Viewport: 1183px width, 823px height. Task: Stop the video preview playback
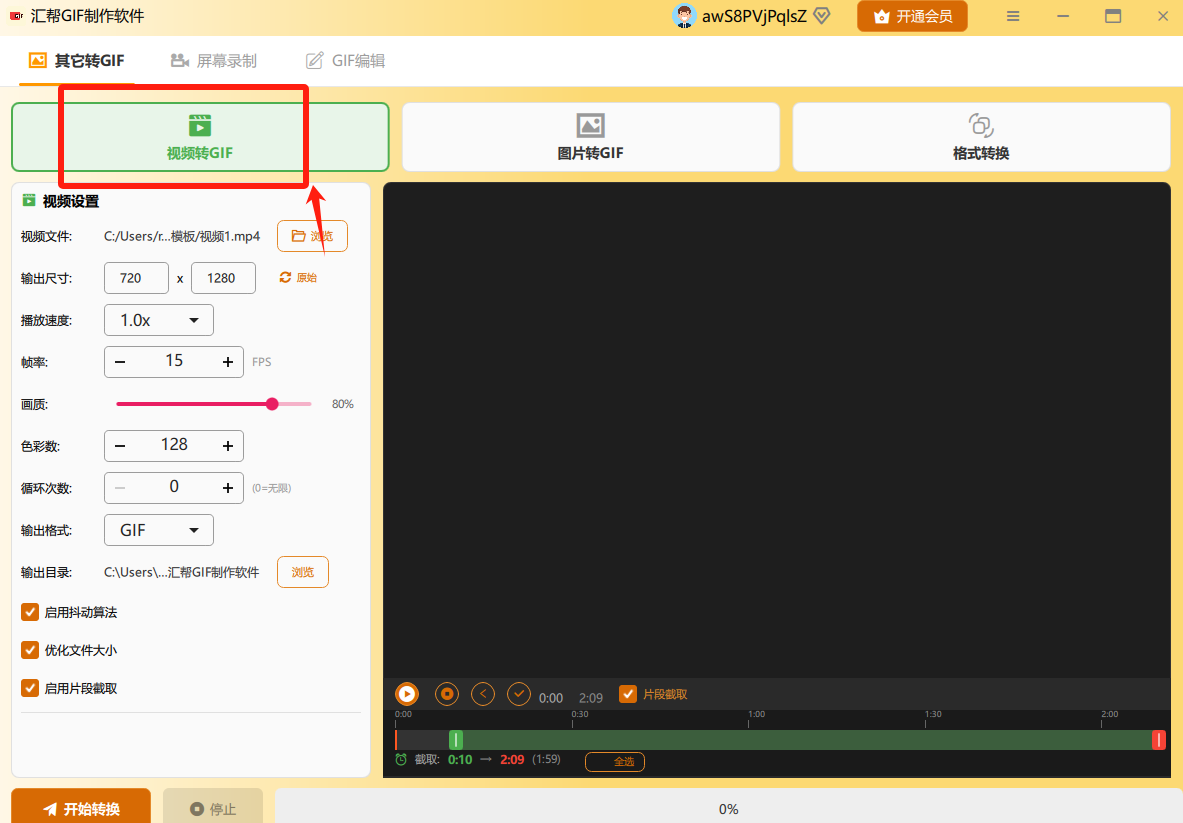(447, 694)
